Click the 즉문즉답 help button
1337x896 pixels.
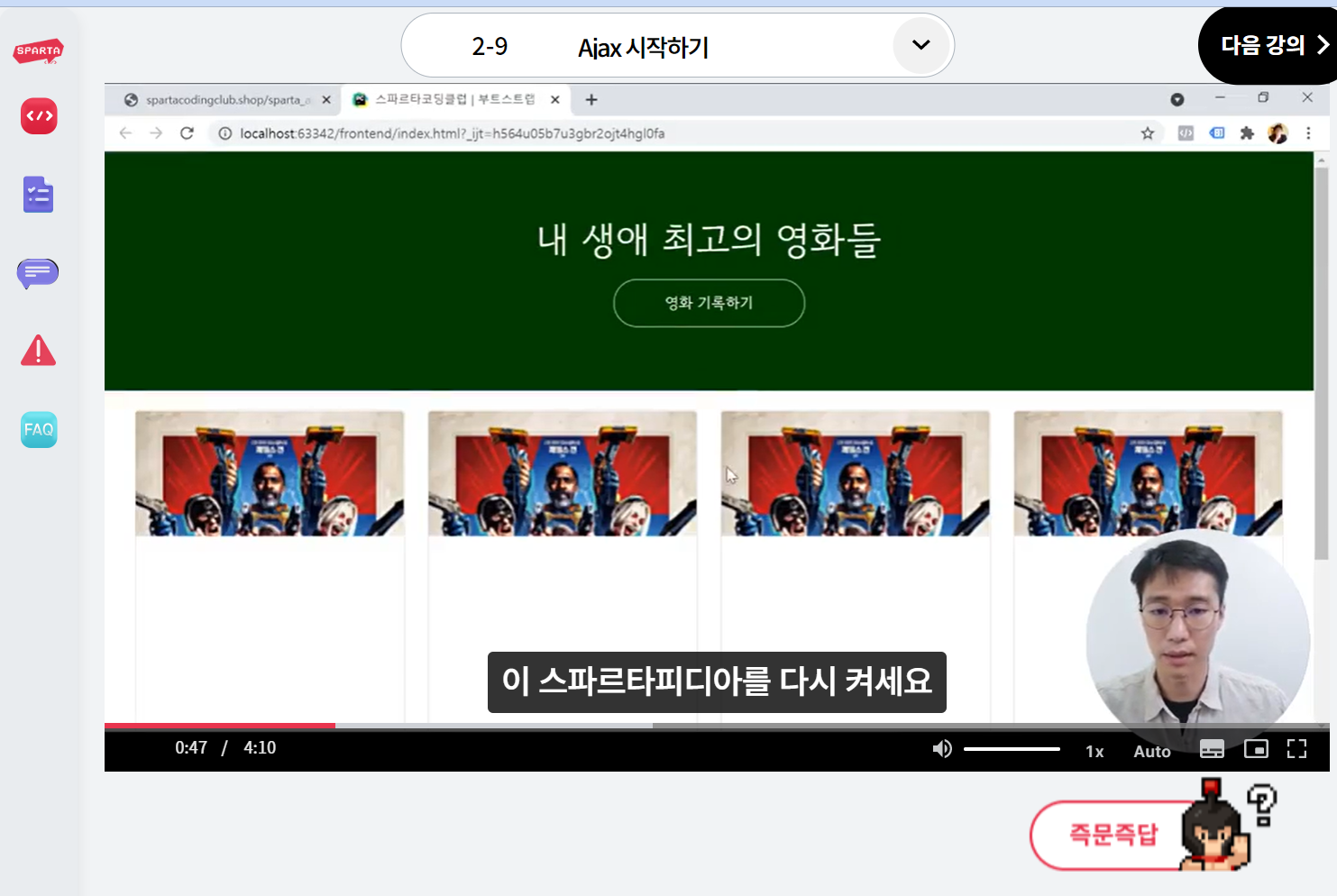(x=1114, y=835)
